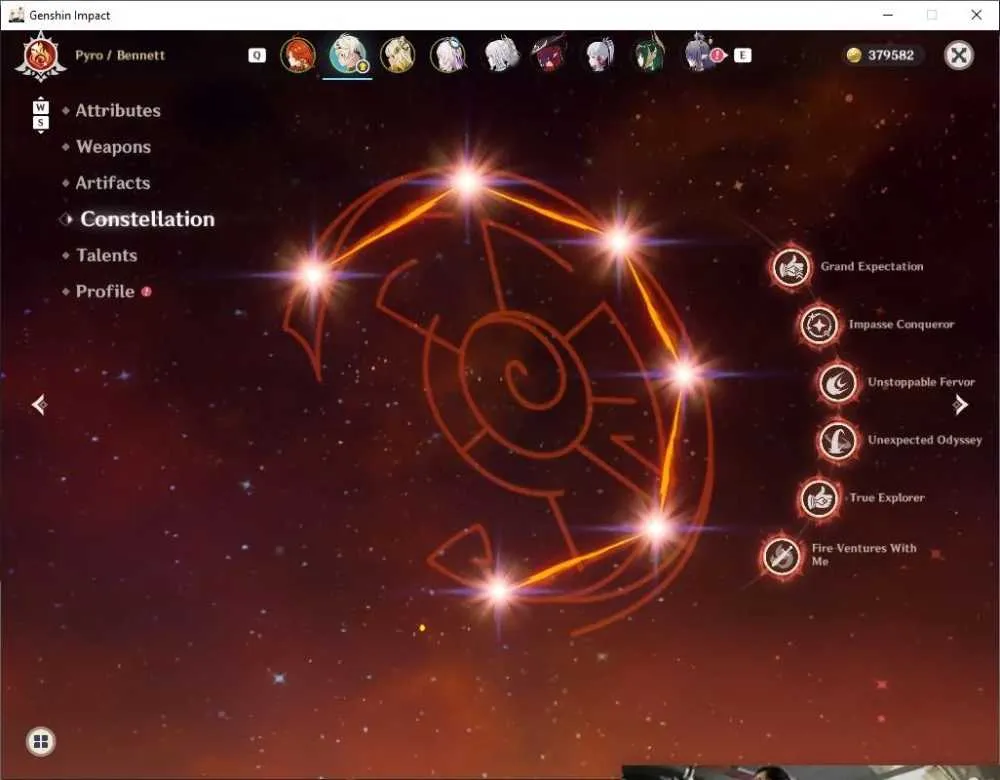
Task: Click the Q previous-character key button
Action: click(256, 55)
